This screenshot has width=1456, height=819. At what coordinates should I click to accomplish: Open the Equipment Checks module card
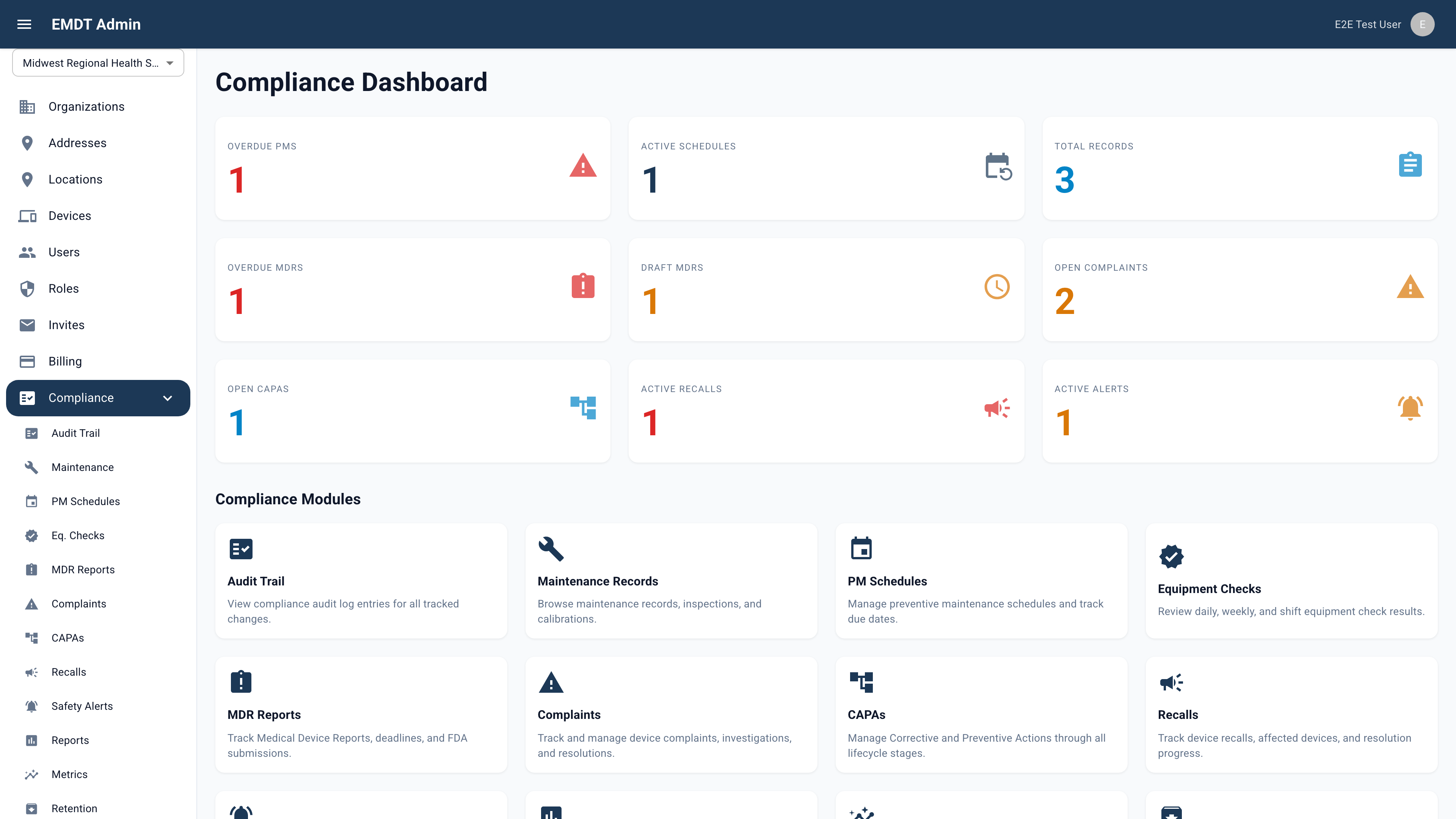[x=1291, y=581]
